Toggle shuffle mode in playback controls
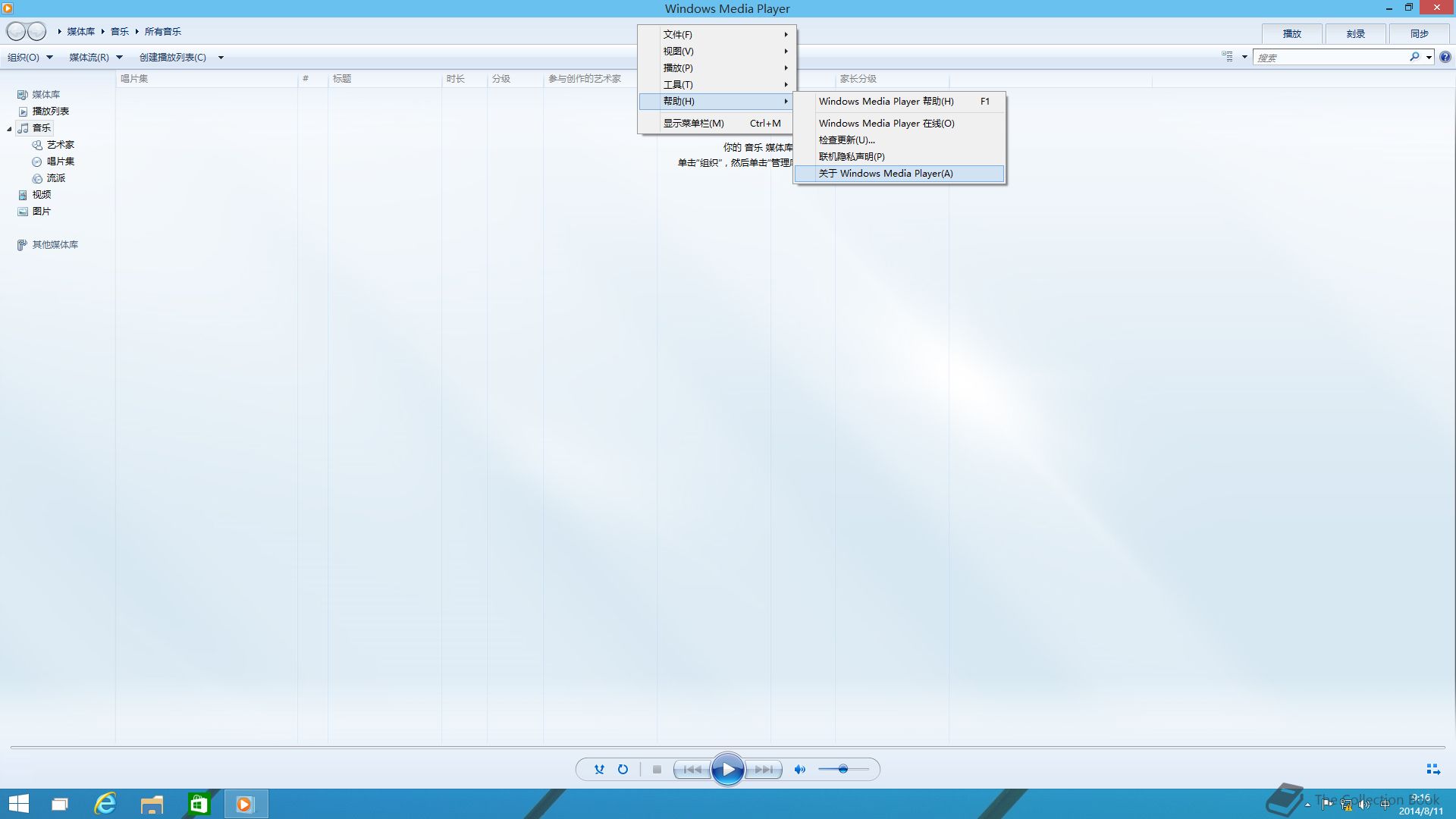 [599, 769]
